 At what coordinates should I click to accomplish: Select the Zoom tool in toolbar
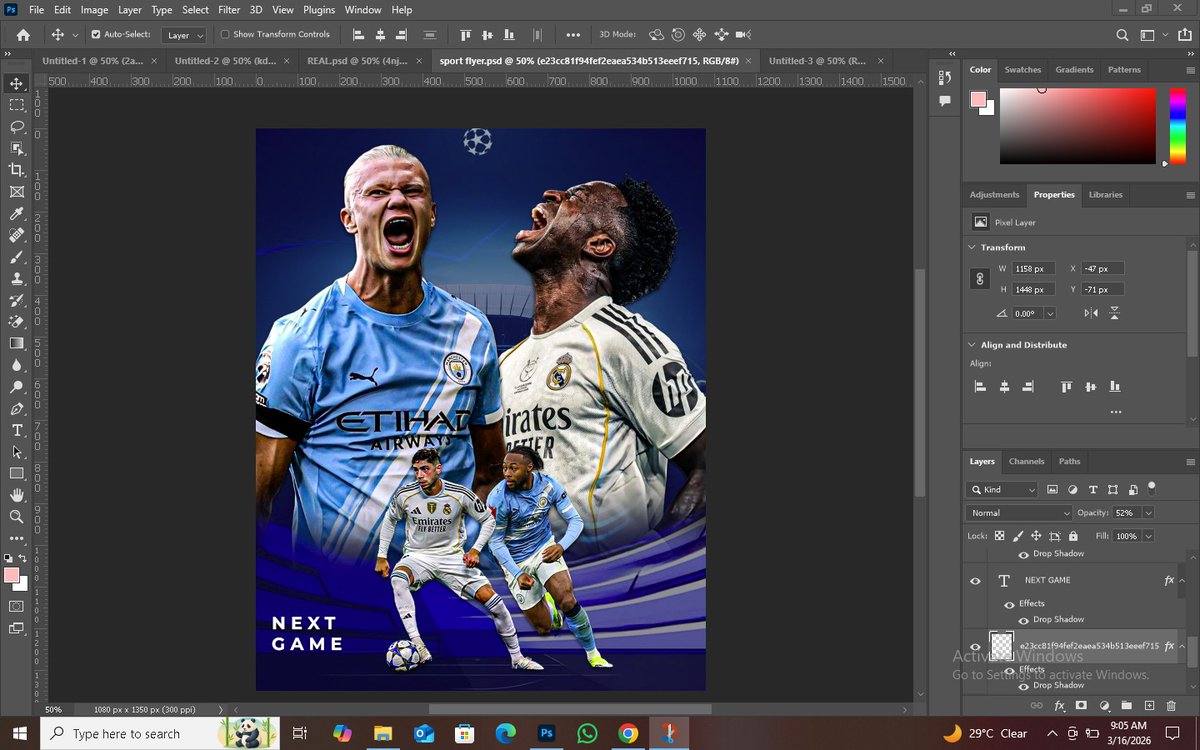click(x=17, y=516)
